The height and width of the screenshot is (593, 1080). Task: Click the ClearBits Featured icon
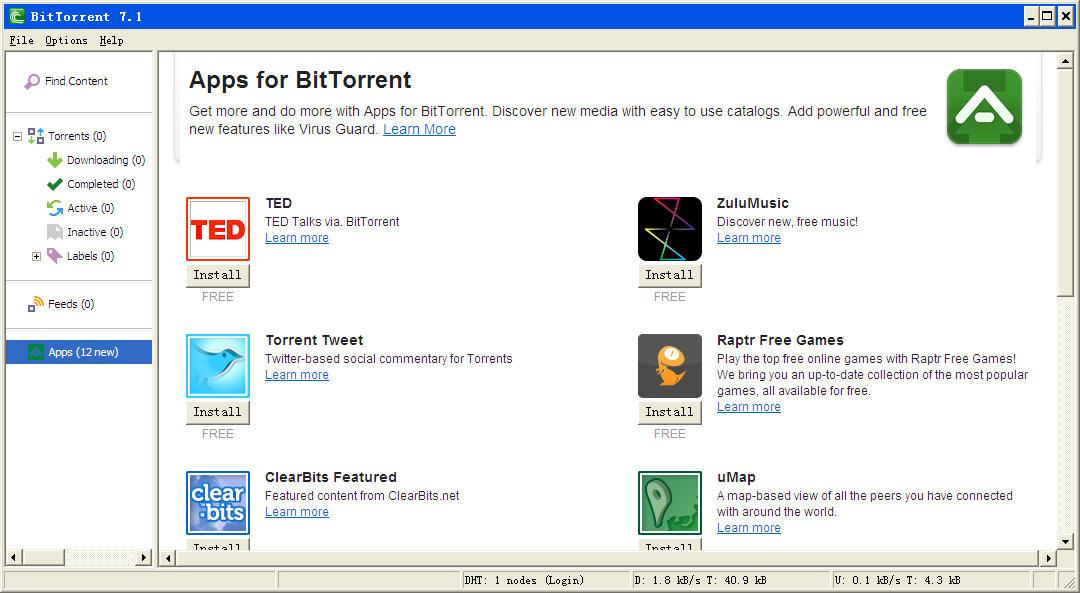click(218, 503)
